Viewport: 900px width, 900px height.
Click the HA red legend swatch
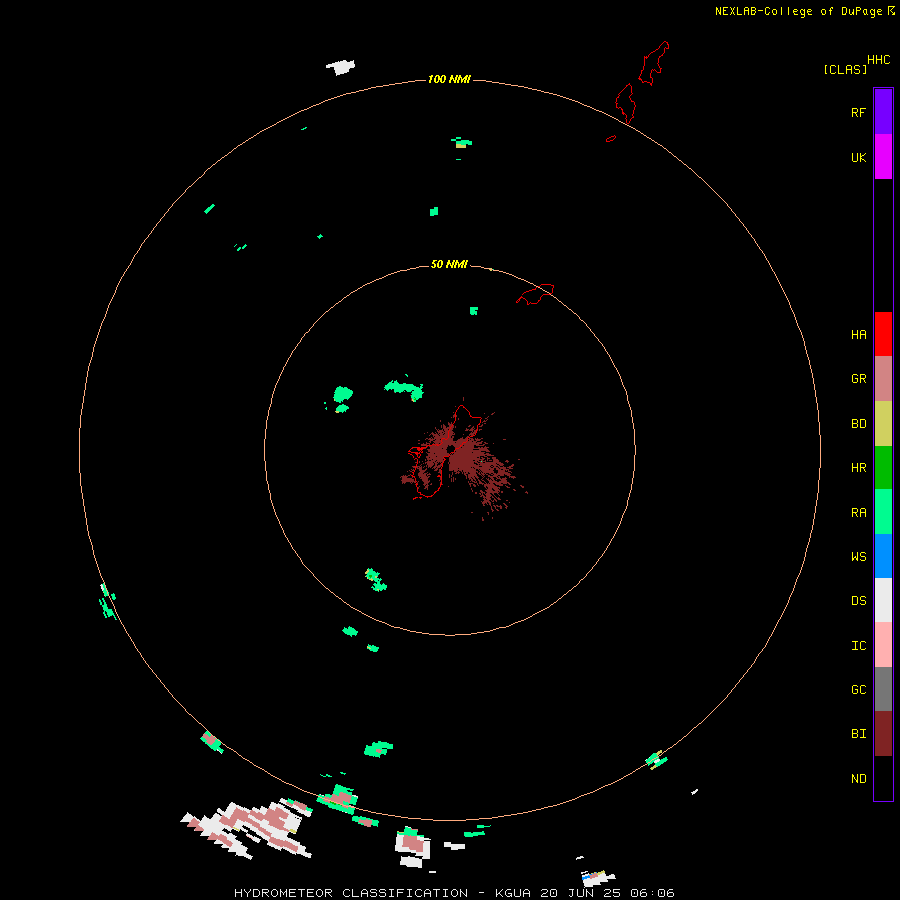point(883,334)
